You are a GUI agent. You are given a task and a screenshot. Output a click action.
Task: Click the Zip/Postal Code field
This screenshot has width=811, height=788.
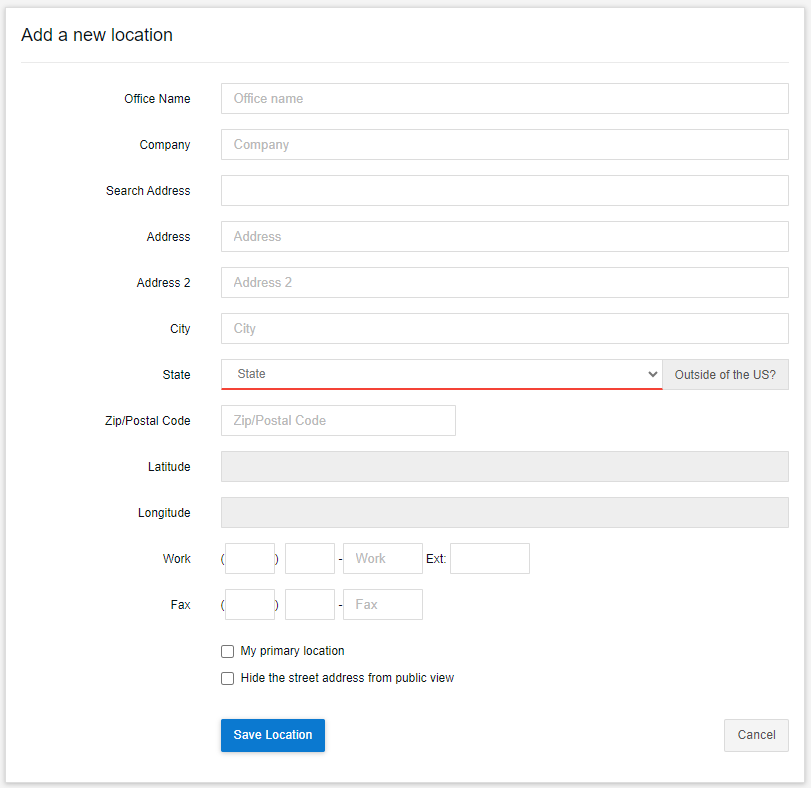tap(338, 420)
